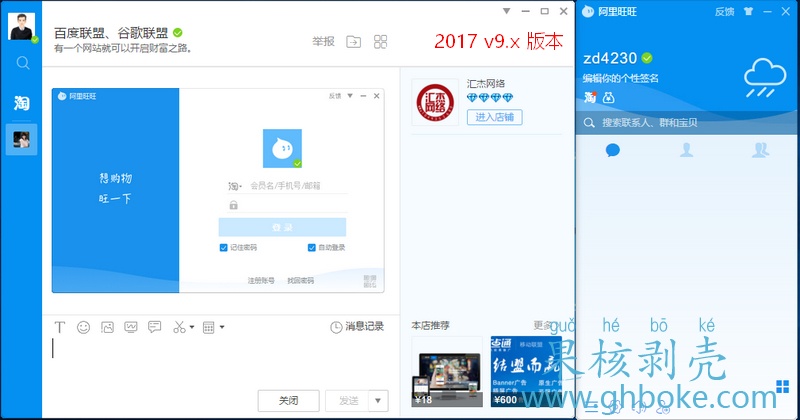
Task: Report the contact via 举报
Action: click(x=323, y=41)
